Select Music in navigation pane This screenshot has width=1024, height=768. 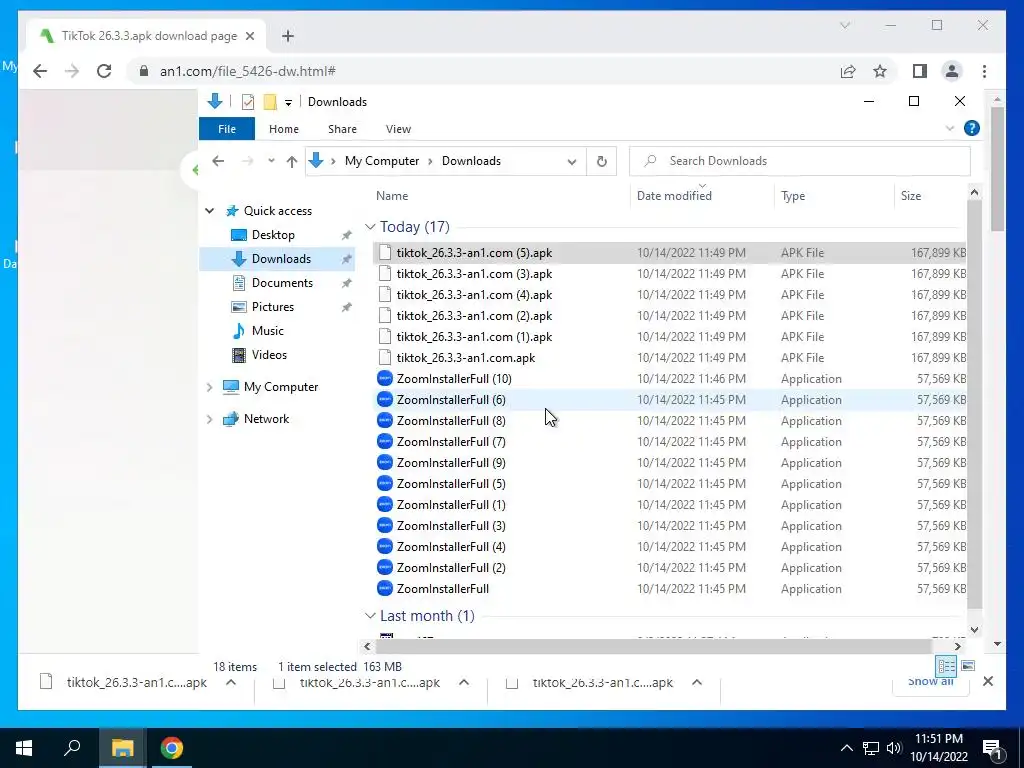tap(268, 330)
